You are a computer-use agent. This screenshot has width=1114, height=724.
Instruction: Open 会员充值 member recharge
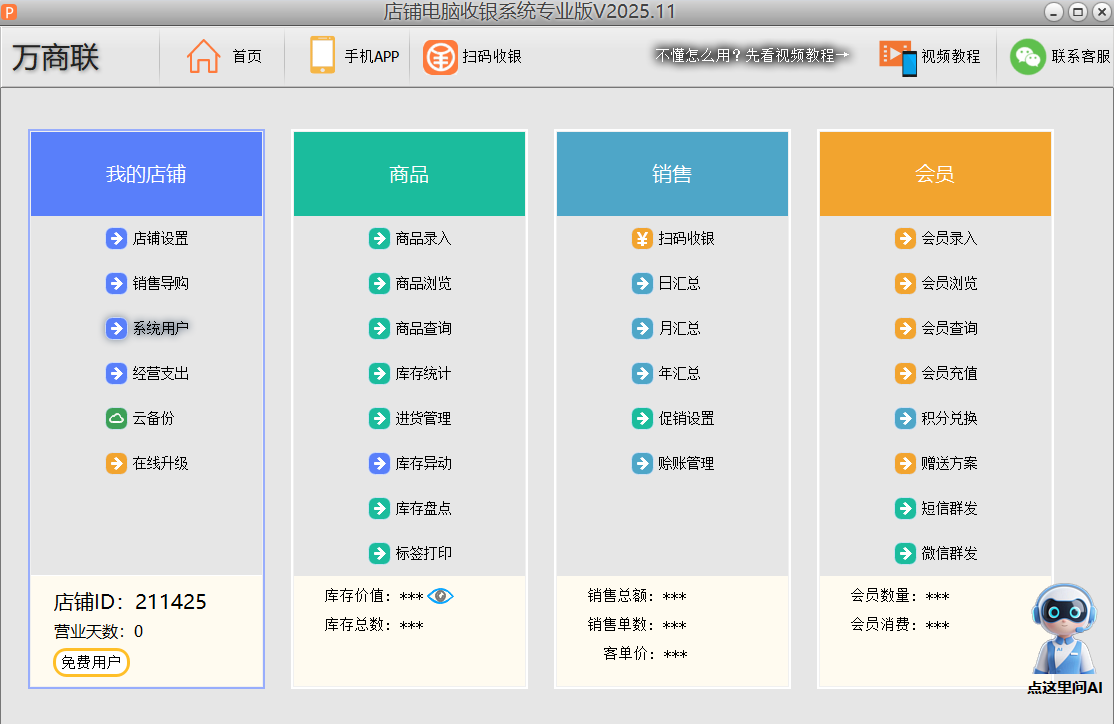coord(949,373)
